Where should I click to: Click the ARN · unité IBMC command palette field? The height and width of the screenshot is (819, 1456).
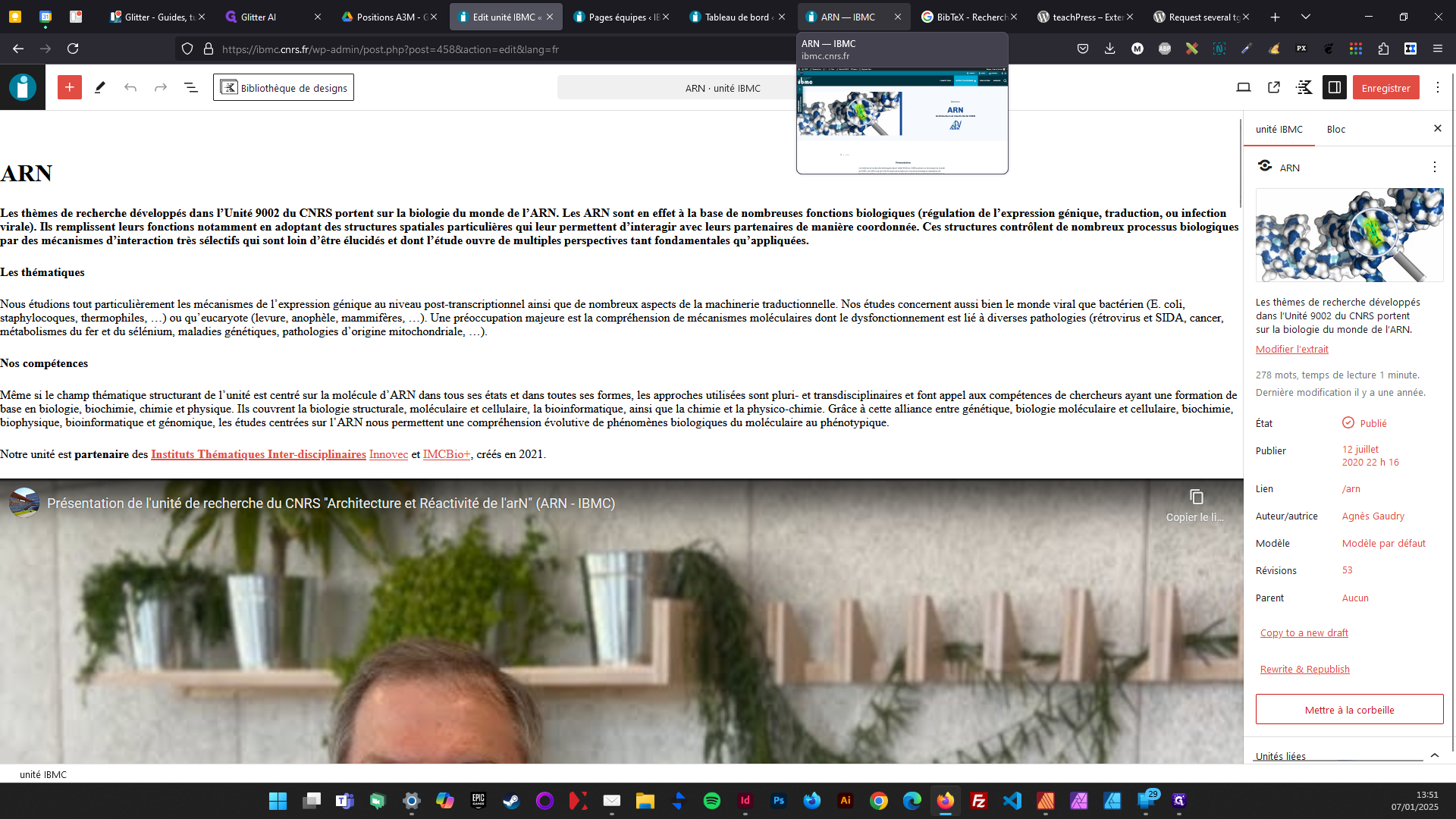[722, 88]
